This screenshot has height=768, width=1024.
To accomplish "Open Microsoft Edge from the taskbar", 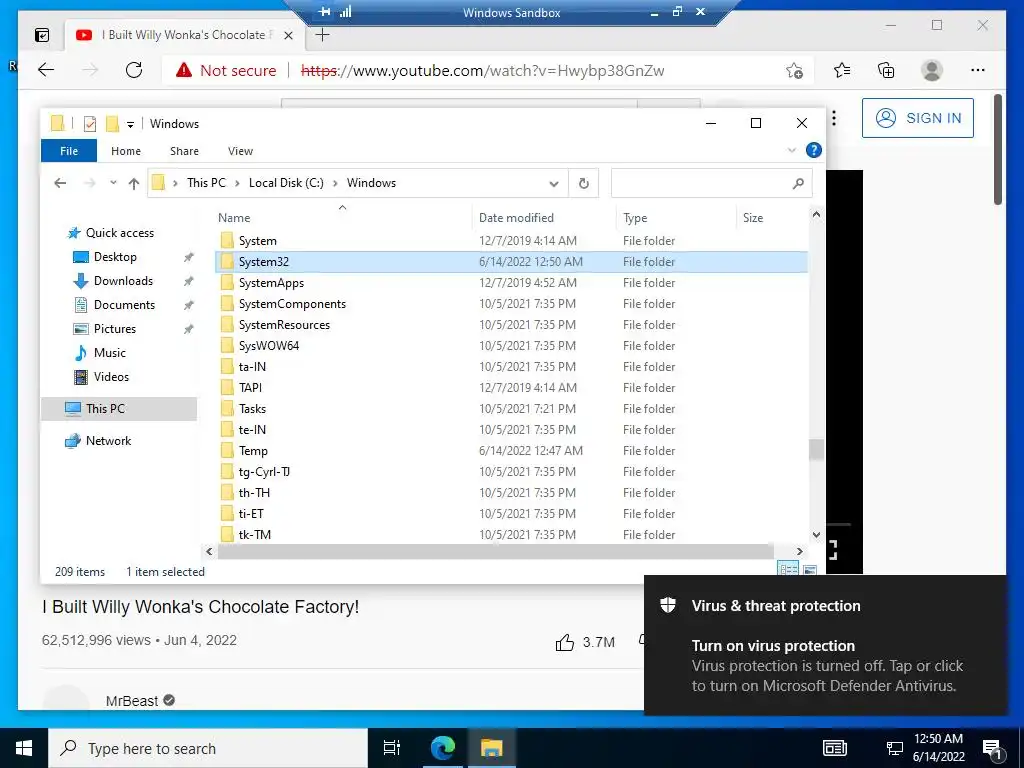I will tap(442, 748).
